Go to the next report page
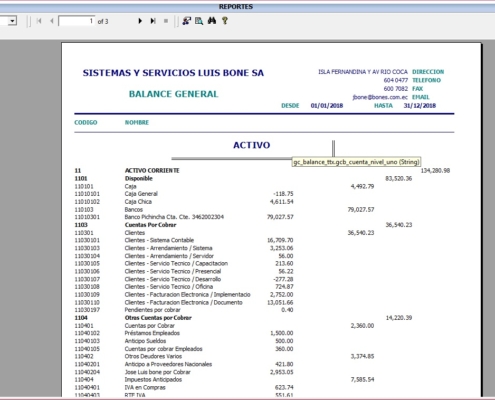Viewport: 495px width, 400px height. (x=140, y=21)
